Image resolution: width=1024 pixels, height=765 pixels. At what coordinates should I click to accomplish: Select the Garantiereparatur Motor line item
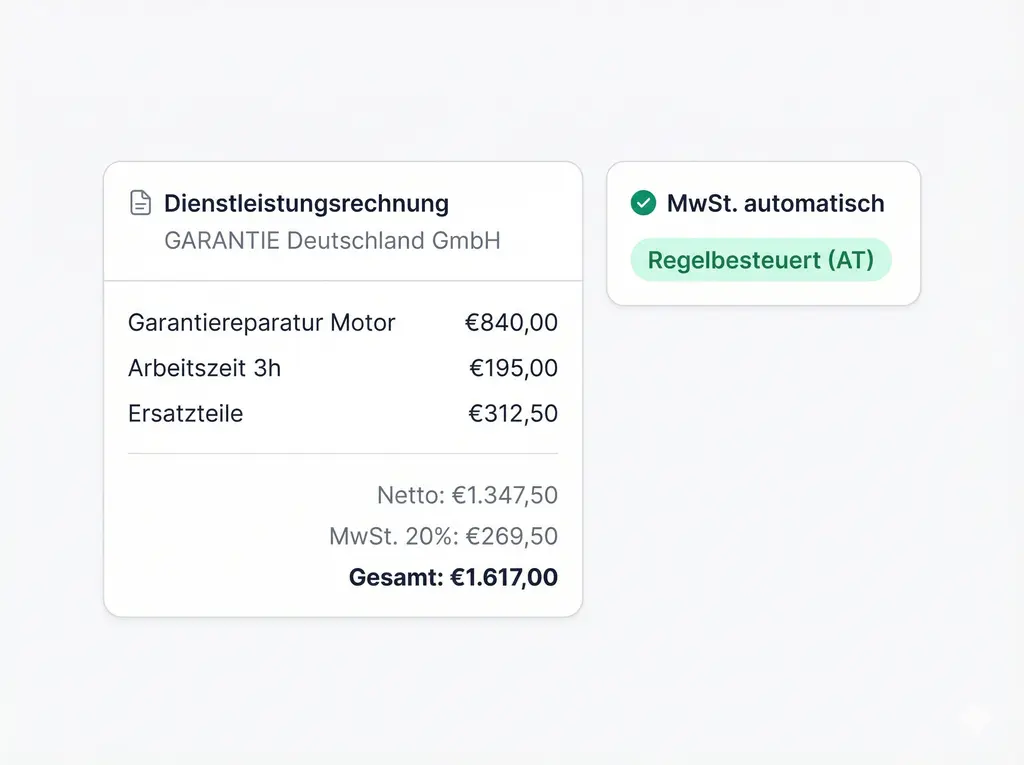[x=262, y=323]
